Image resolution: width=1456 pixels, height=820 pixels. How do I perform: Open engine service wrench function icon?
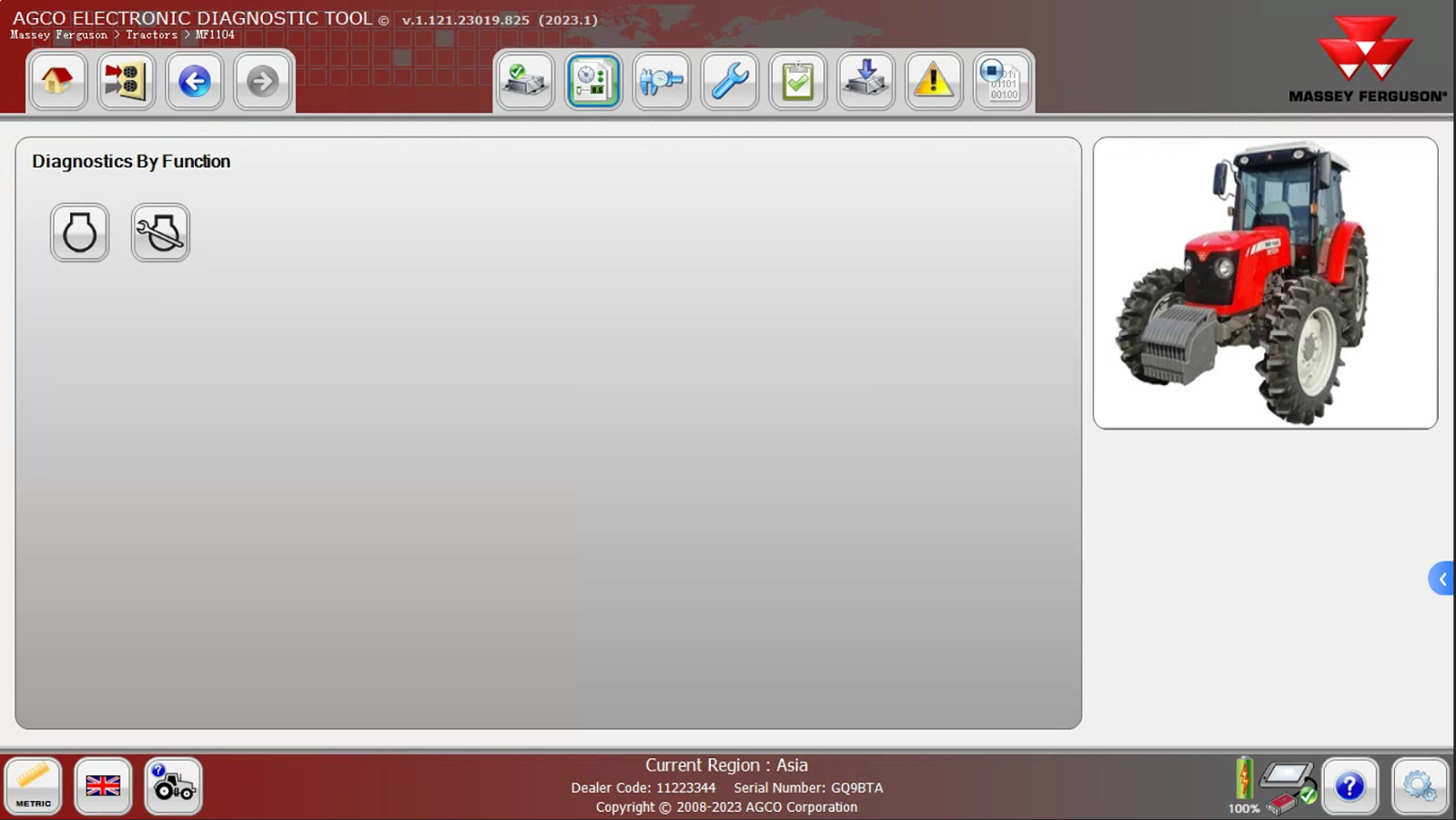(160, 233)
